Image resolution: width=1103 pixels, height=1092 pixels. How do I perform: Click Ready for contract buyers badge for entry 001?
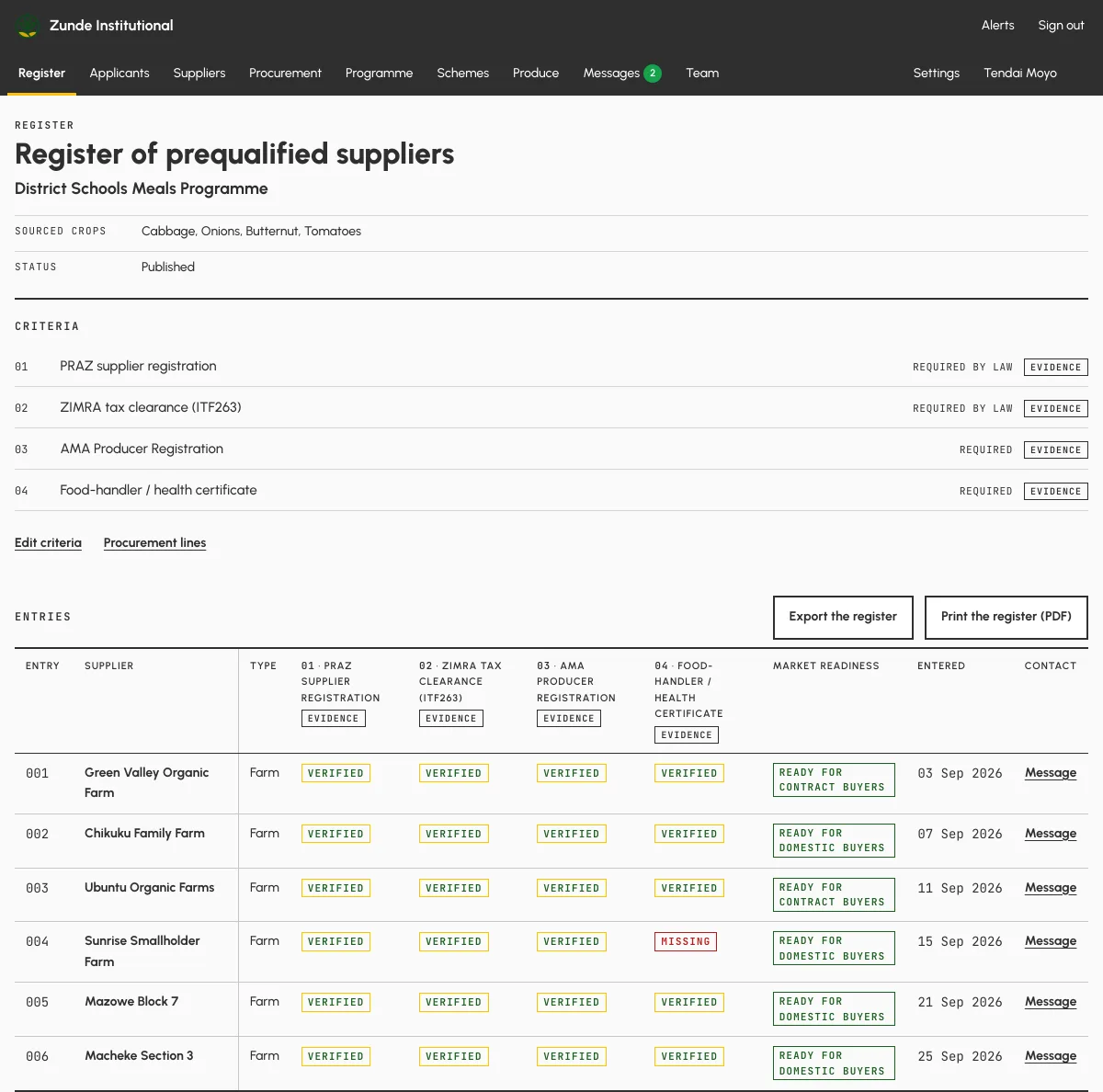(x=834, y=780)
